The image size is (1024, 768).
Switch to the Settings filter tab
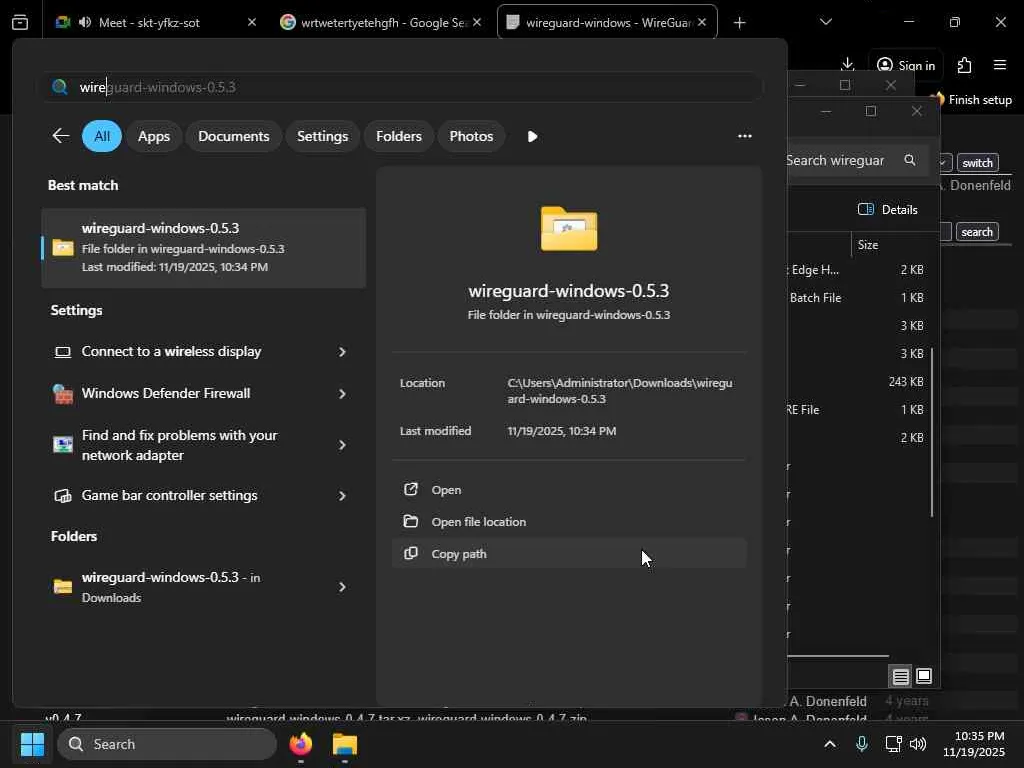pos(322,136)
